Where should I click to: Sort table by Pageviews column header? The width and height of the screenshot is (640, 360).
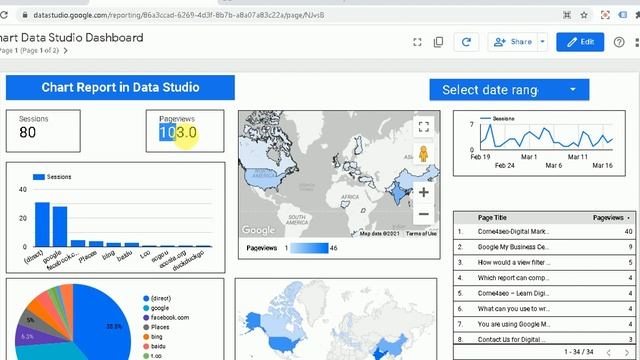(608, 218)
